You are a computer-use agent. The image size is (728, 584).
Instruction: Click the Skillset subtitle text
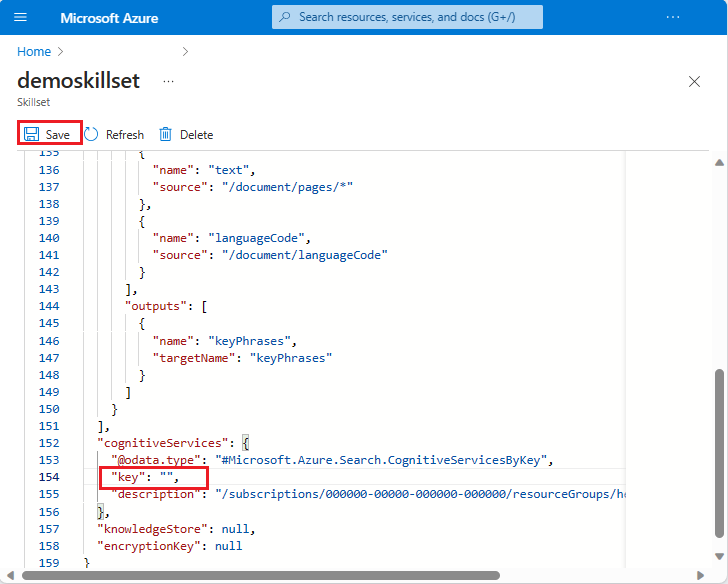click(33, 102)
